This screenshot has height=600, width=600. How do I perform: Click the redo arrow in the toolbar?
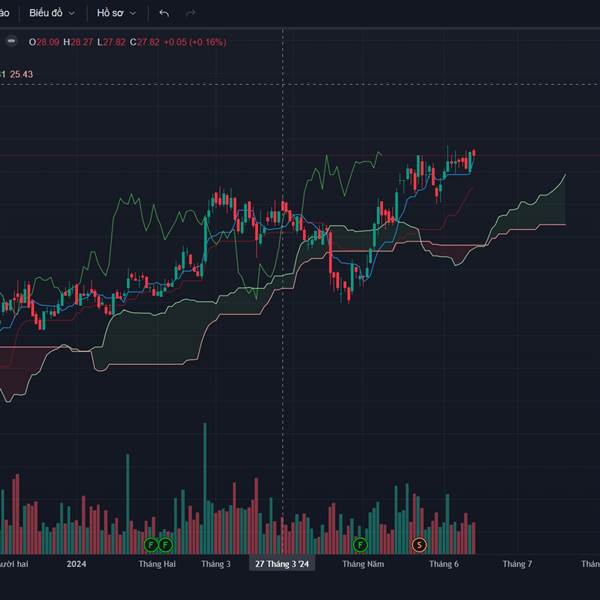[x=190, y=13]
